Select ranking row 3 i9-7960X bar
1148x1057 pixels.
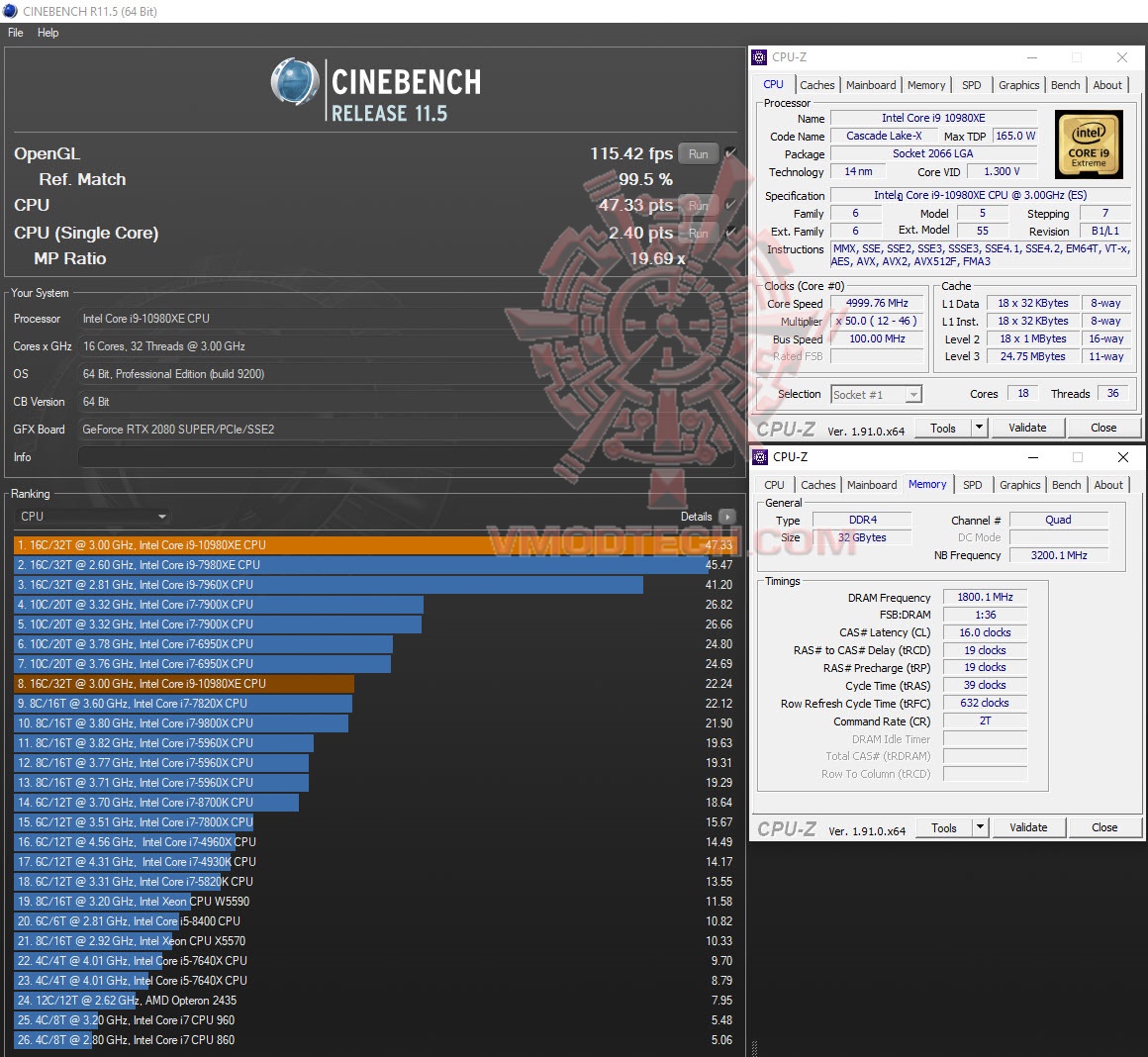pos(374,585)
